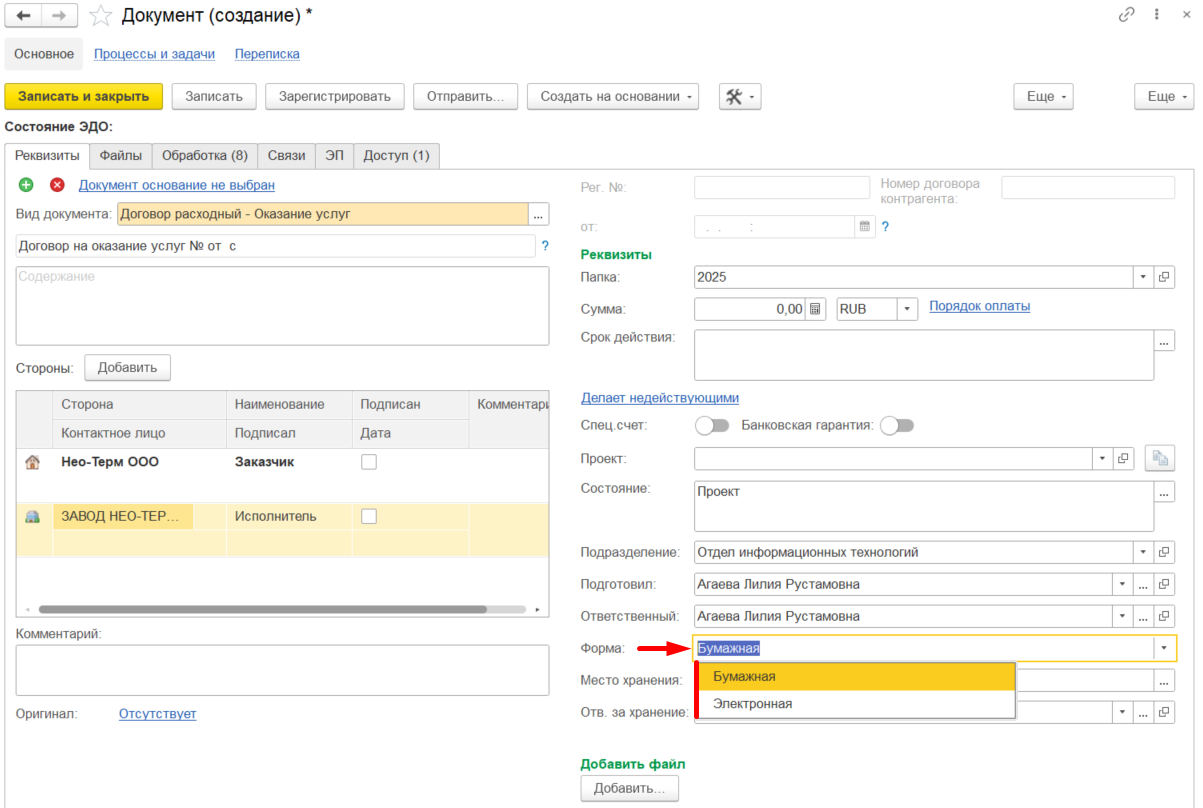Click the Рег. № input field

(x=782, y=188)
